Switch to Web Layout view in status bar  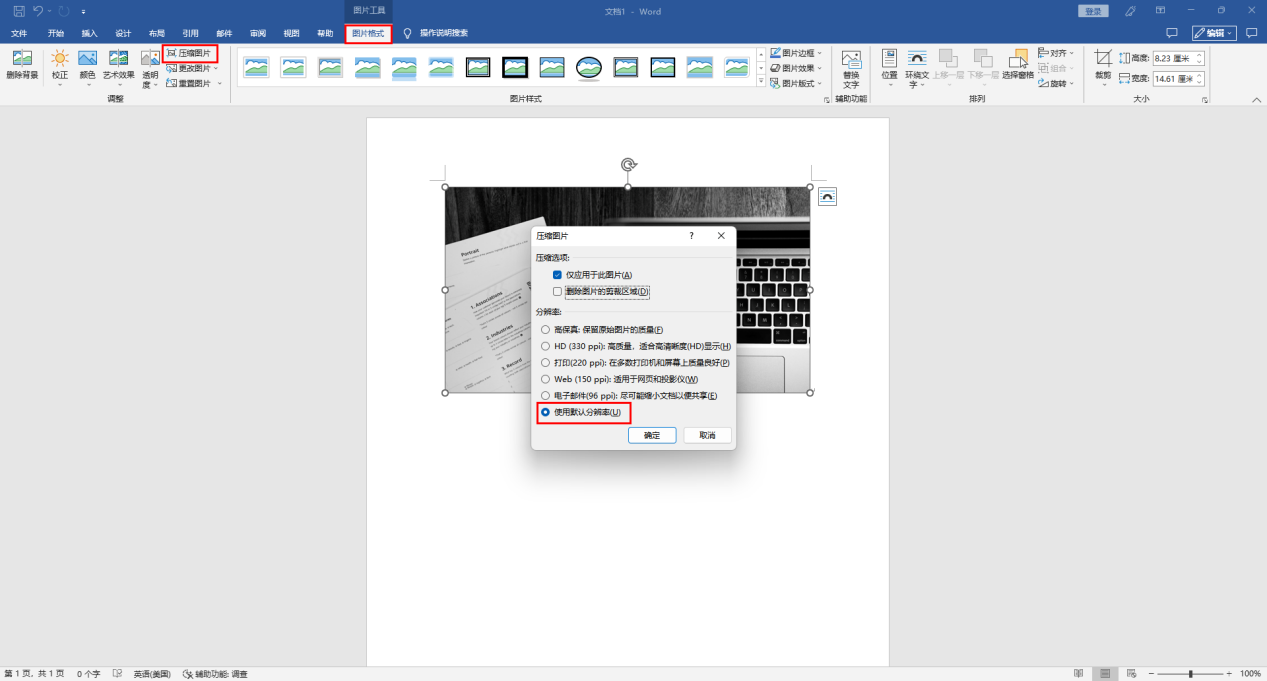[x=1130, y=674]
